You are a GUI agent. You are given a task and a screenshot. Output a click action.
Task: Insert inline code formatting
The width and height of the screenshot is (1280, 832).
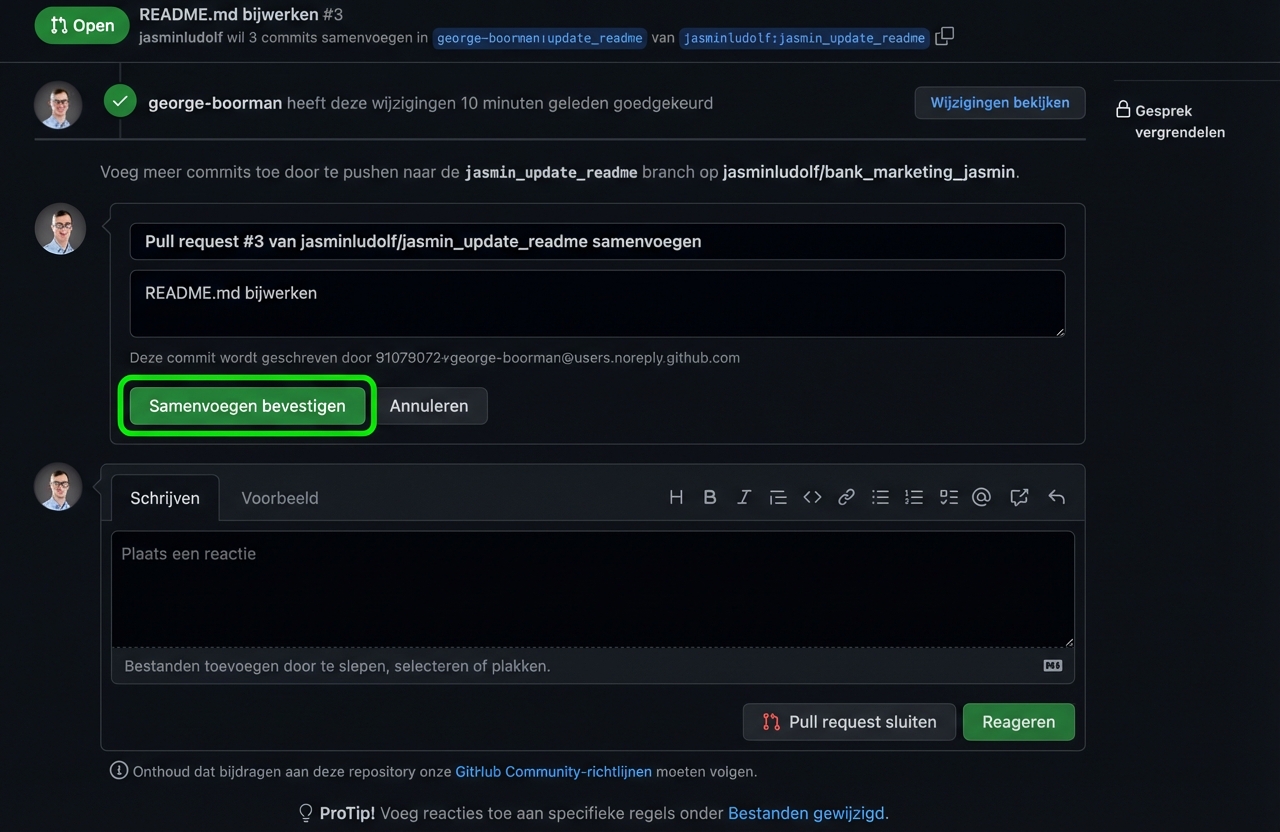pos(812,497)
